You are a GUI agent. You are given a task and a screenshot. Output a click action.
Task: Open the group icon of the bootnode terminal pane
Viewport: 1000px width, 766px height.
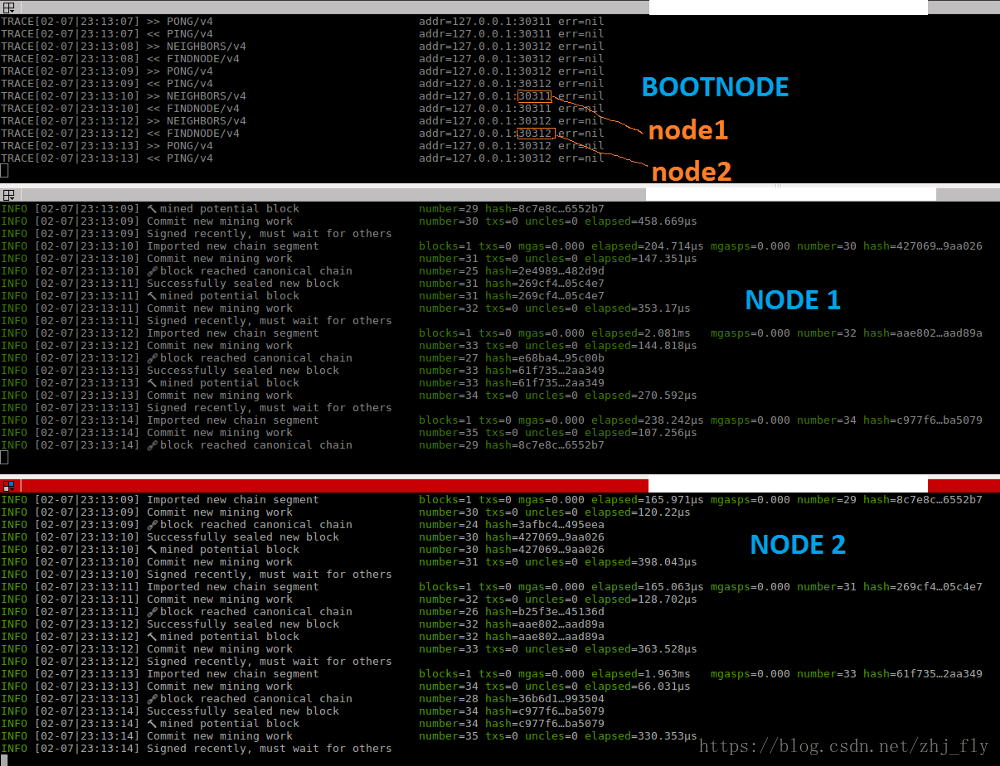[x=8, y=8]
